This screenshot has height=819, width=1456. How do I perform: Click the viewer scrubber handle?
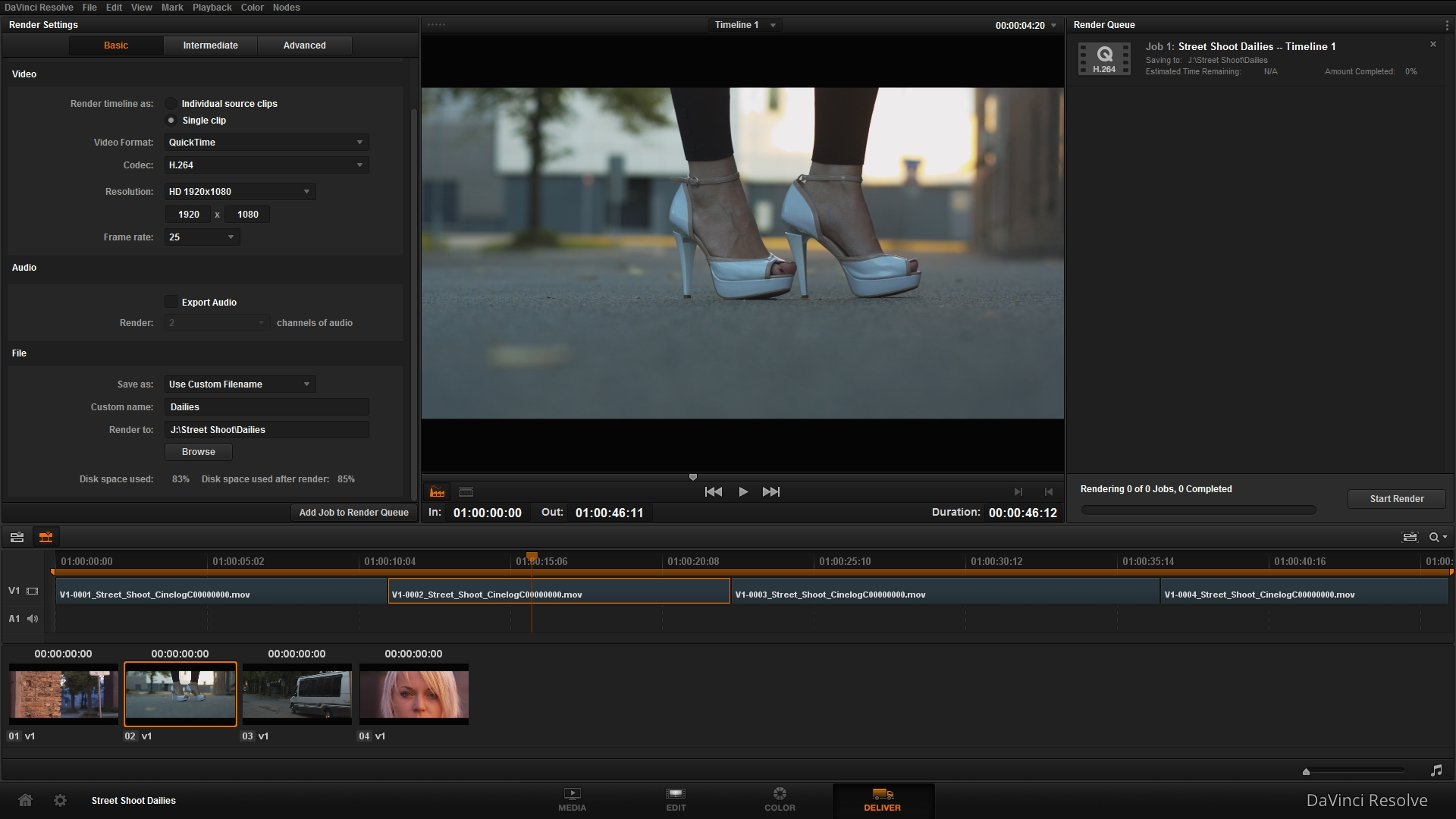coord(693,477)
